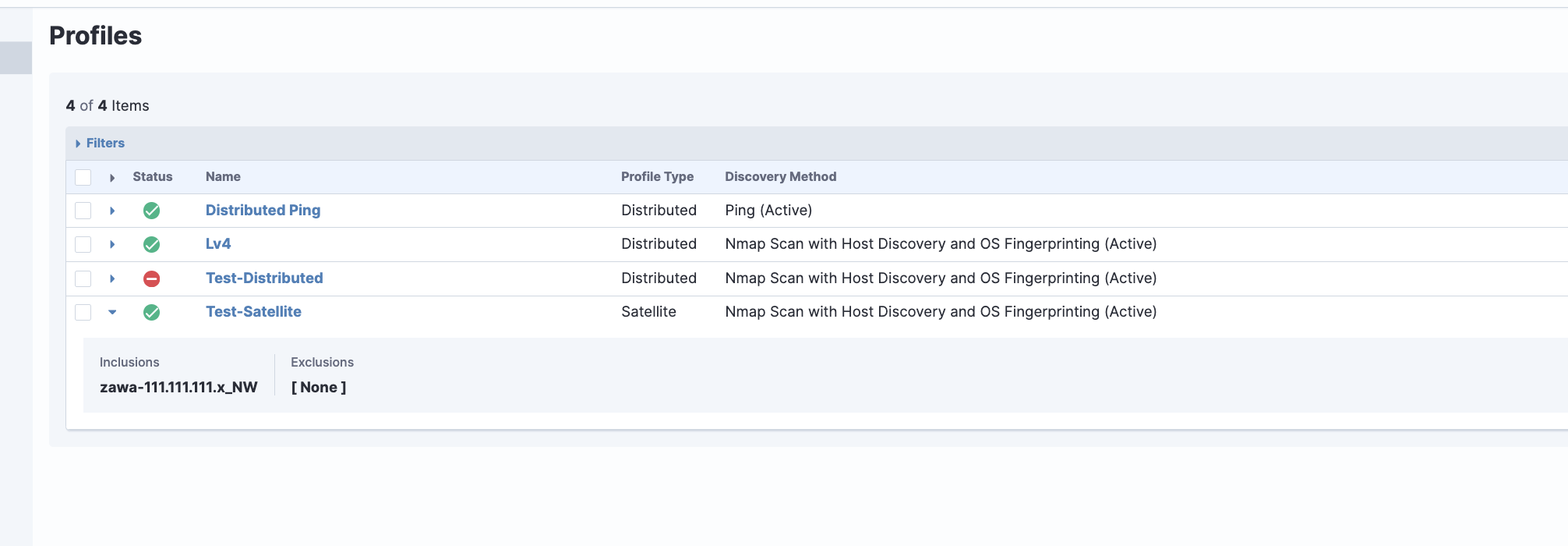Collapse the Test-Satellite row details

[112, 312]
